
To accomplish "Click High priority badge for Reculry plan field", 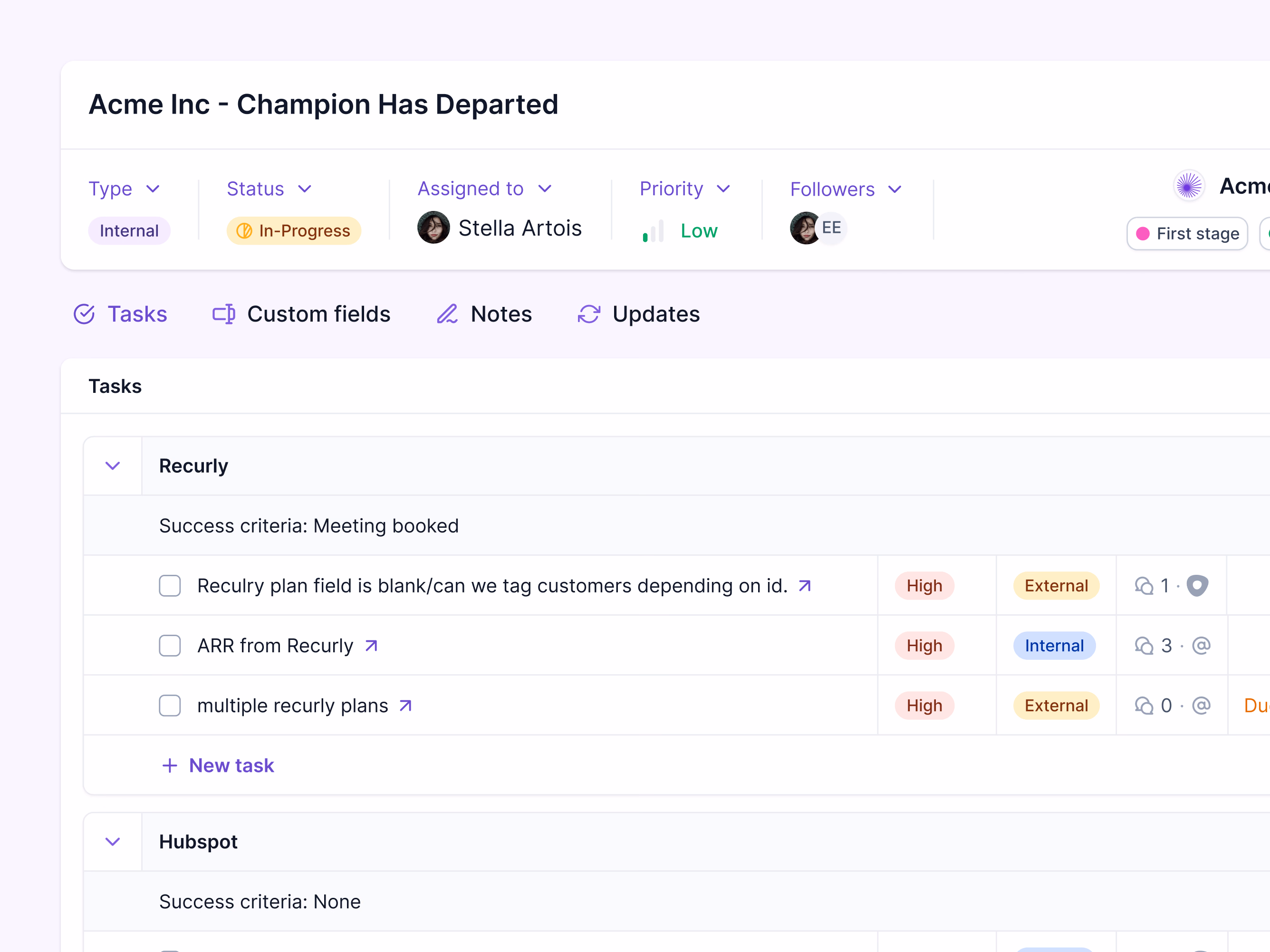I will click(924, 585).
